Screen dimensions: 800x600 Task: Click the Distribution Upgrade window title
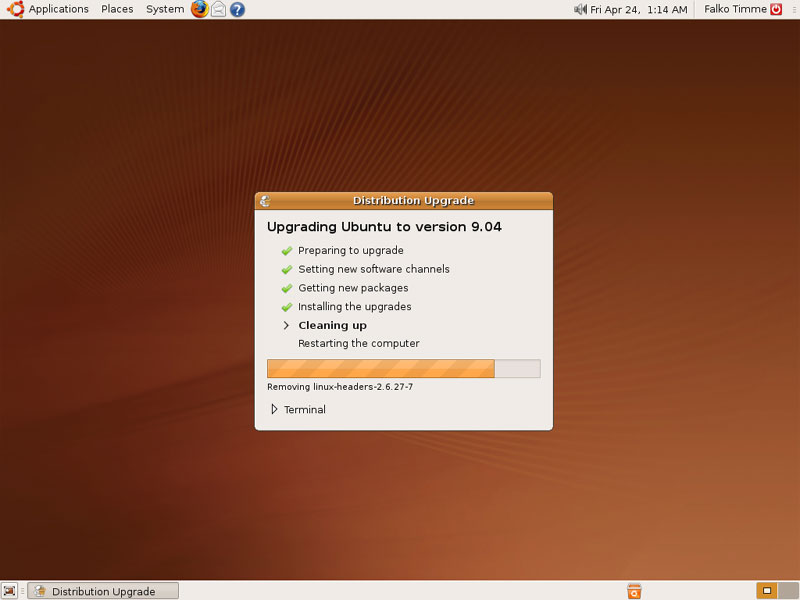[x=413, y=201]
